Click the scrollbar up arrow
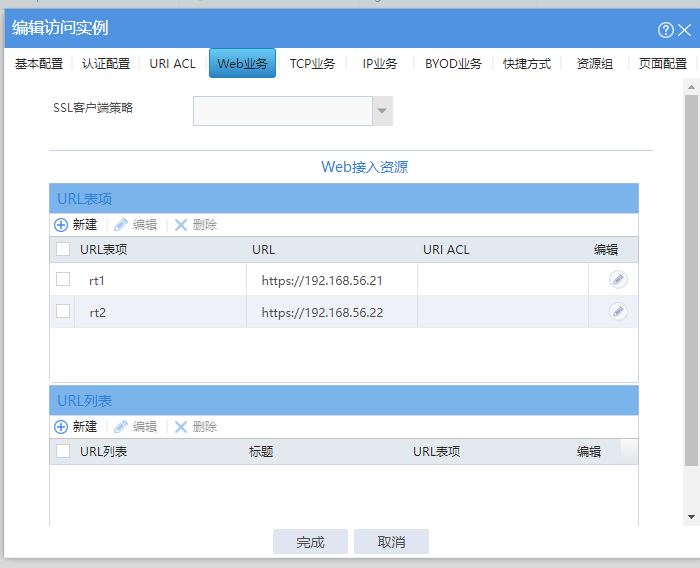The image size is (700, 568). [x=692, y=87]
